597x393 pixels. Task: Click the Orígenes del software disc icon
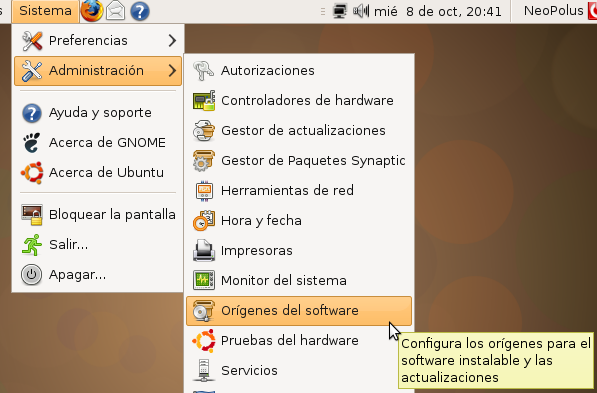204,311
